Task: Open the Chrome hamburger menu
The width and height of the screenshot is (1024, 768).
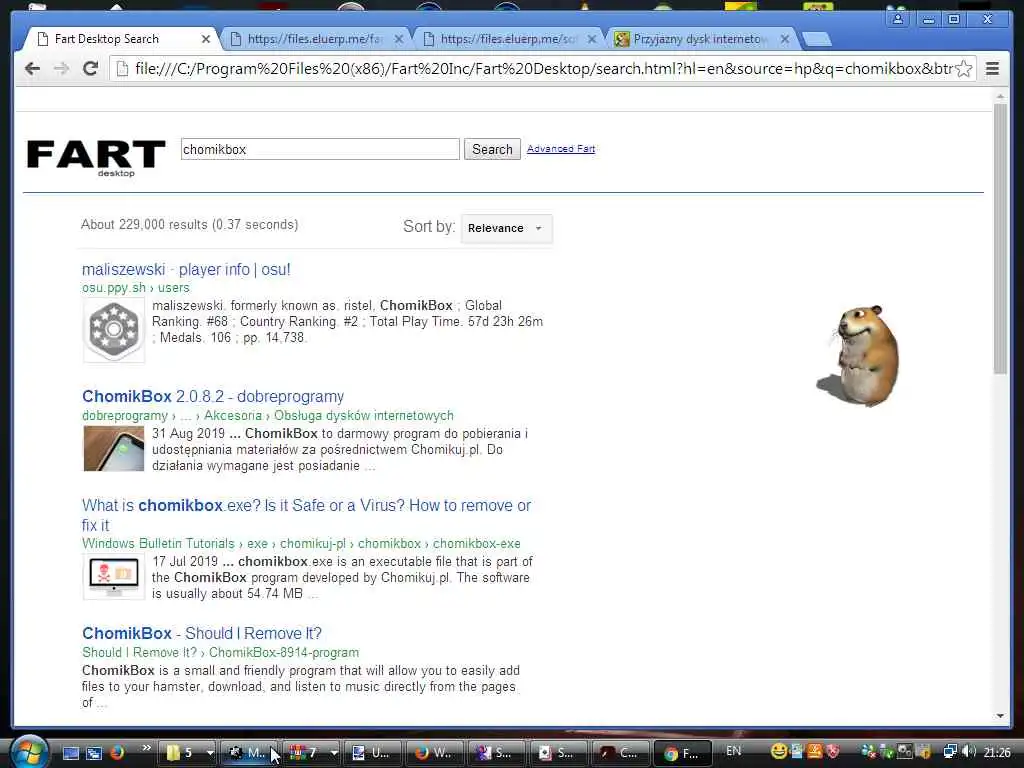Action: point(993,69)
